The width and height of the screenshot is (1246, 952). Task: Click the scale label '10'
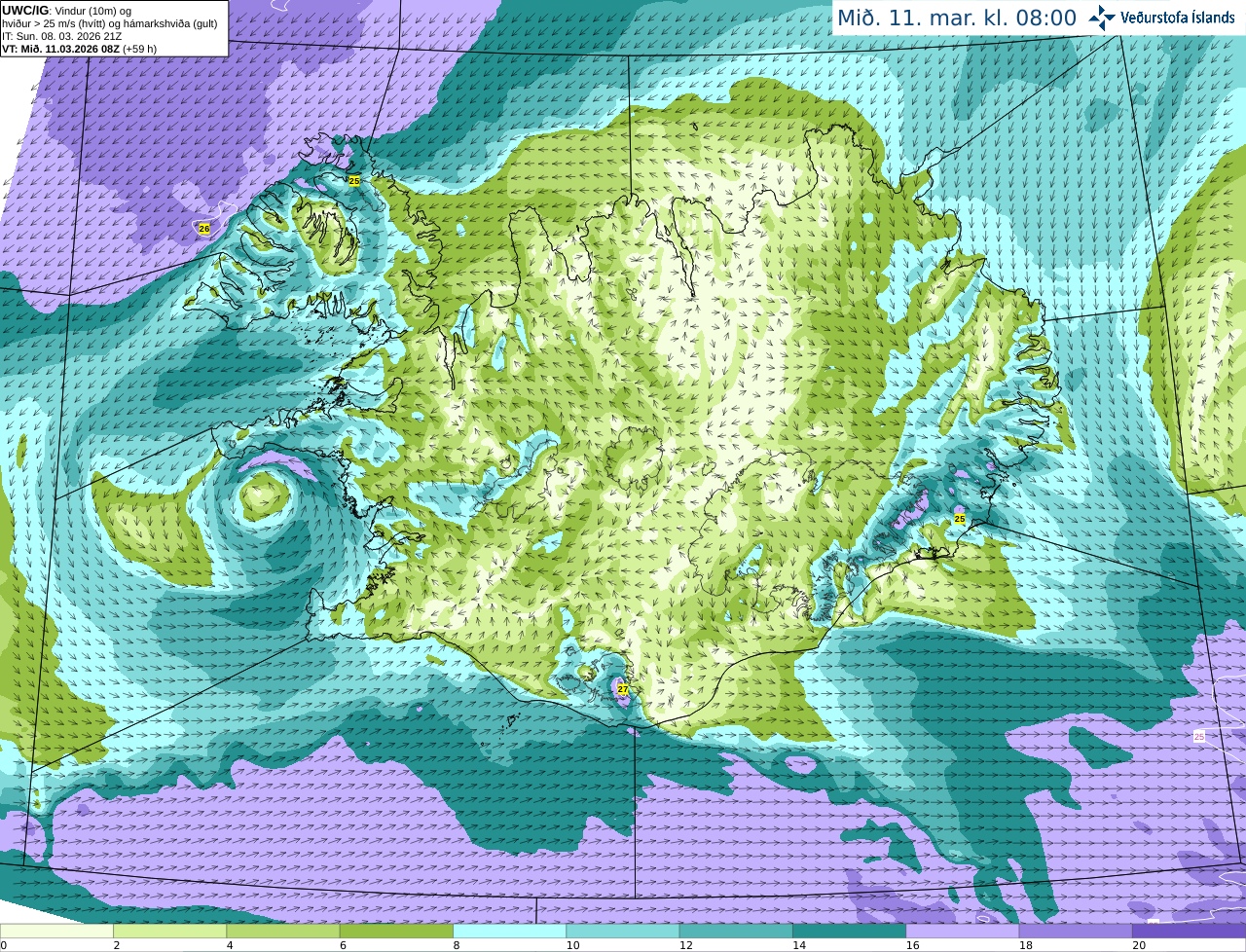coord(572,945)
